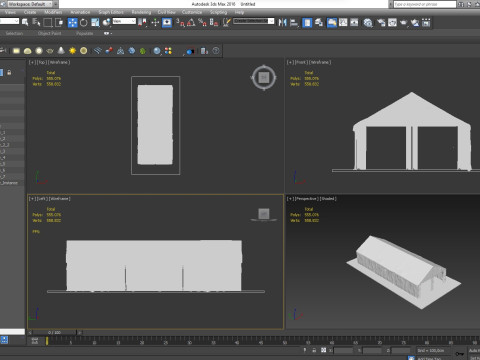Screen dimensions: 480x360
Task: Toggle Window/Crossing selection mode
Action: click(x=59, y=22)
